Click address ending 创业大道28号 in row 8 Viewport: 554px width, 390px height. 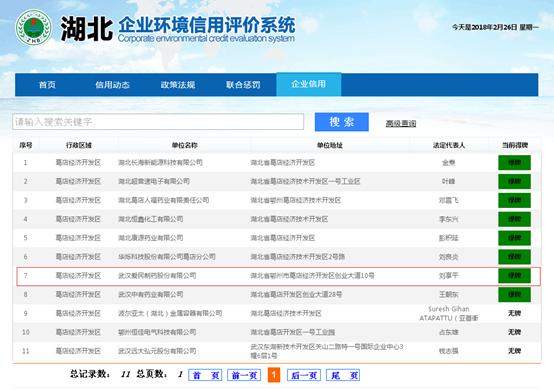pos(296,295)
